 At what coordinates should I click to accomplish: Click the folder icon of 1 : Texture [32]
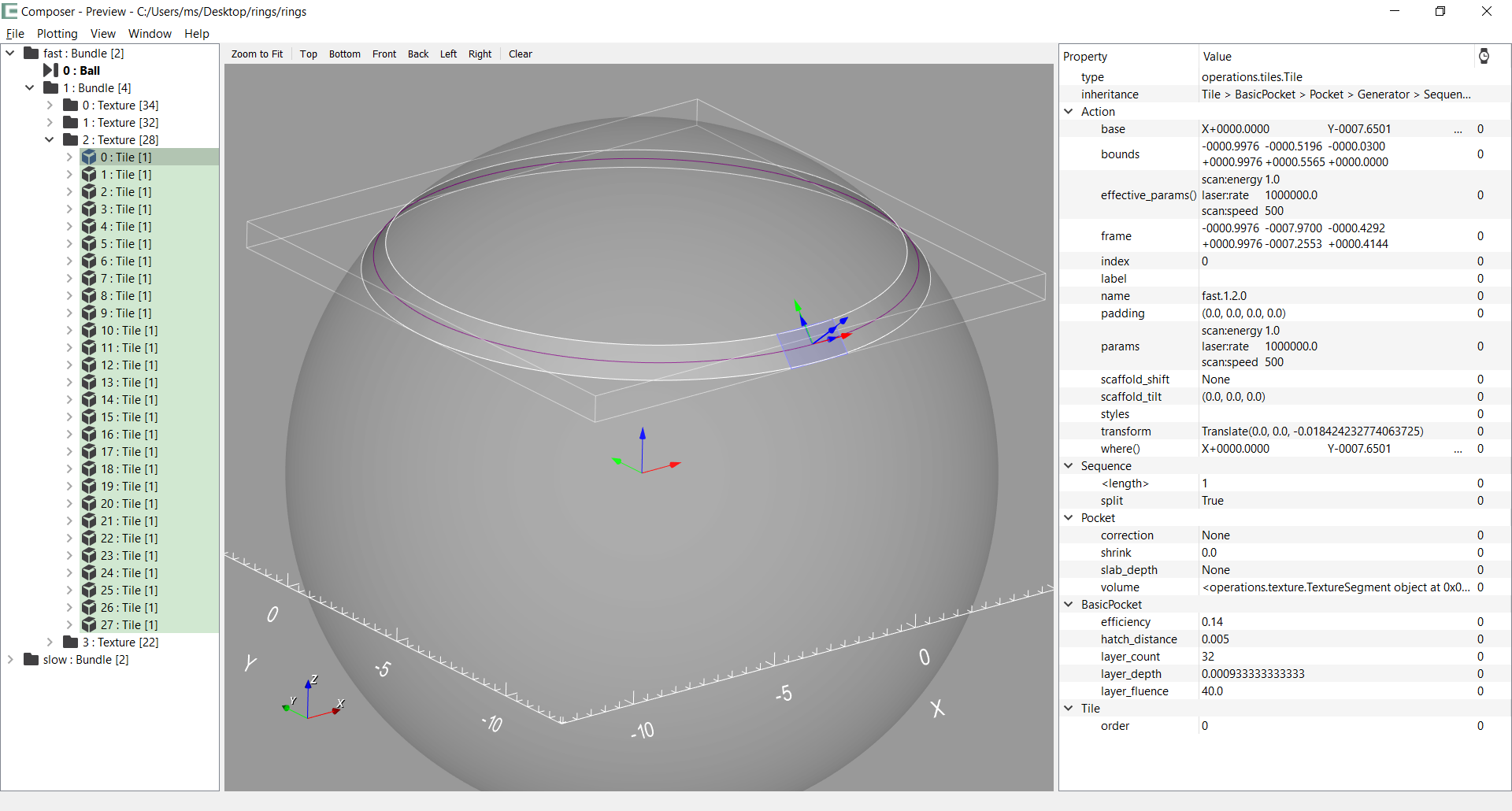coord(71,122)
